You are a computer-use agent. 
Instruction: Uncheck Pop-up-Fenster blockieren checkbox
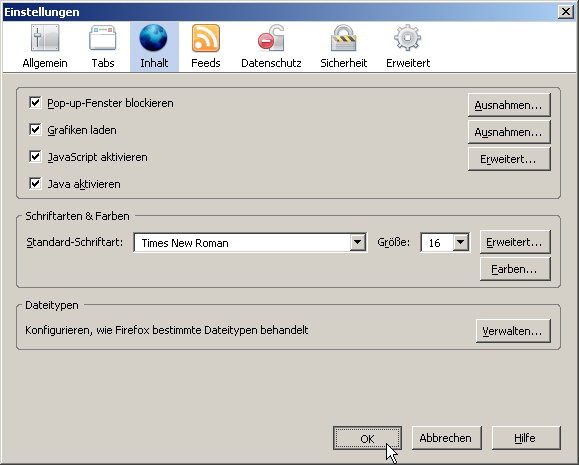click(x=35, y=103)
